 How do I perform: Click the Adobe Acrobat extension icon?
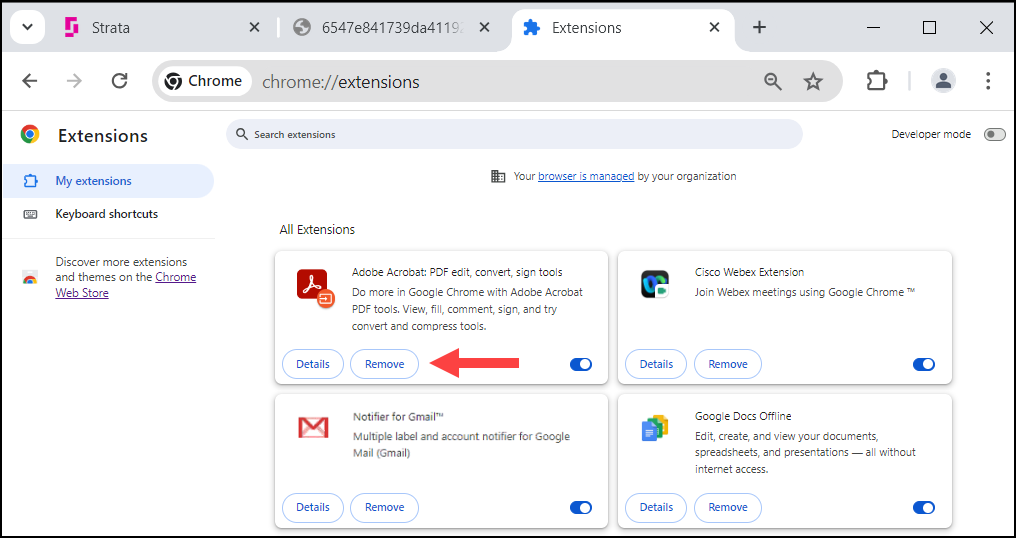coord(315,288)
